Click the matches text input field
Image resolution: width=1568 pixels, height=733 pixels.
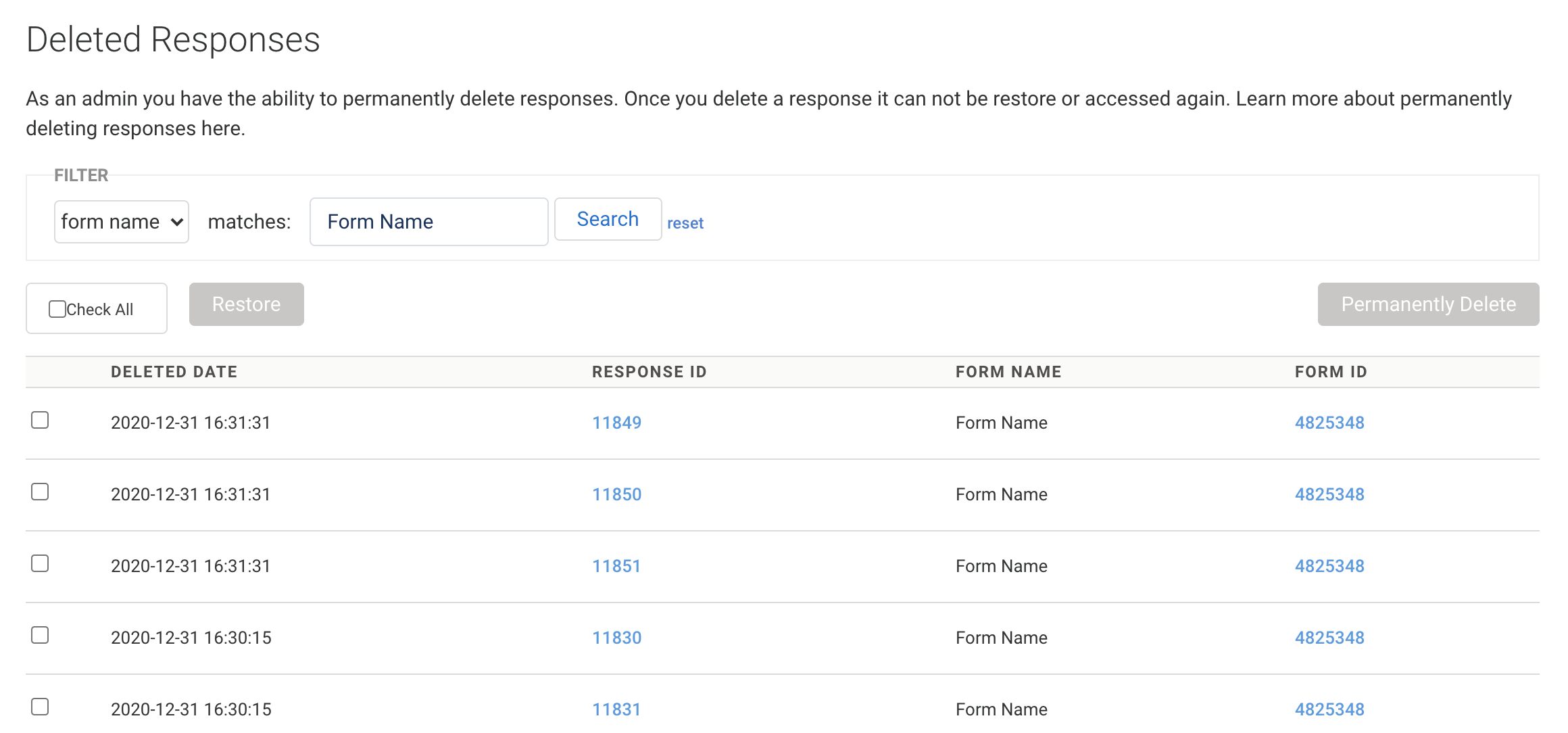(x=428, y=222)
